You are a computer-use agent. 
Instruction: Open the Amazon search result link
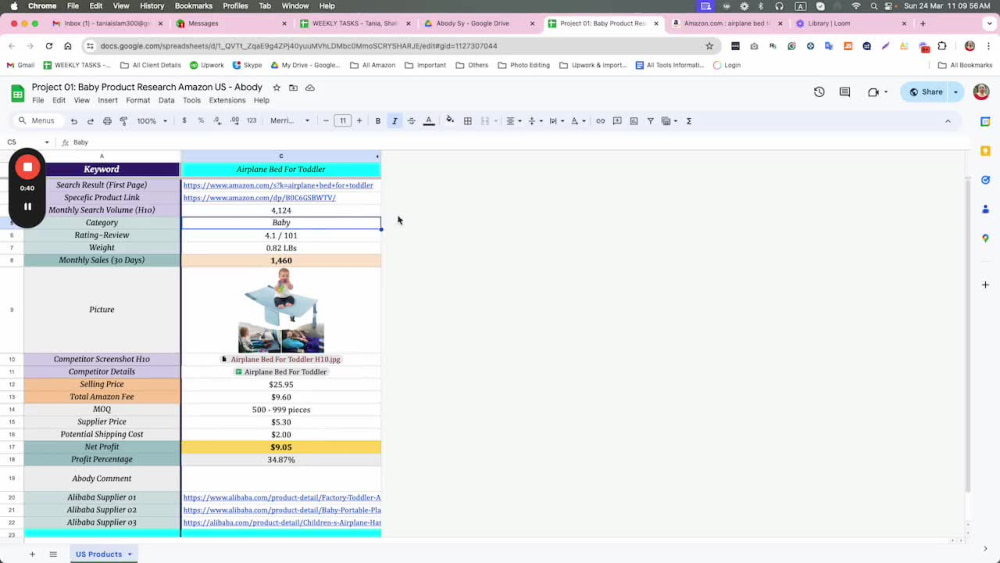[x=278, y=186]
